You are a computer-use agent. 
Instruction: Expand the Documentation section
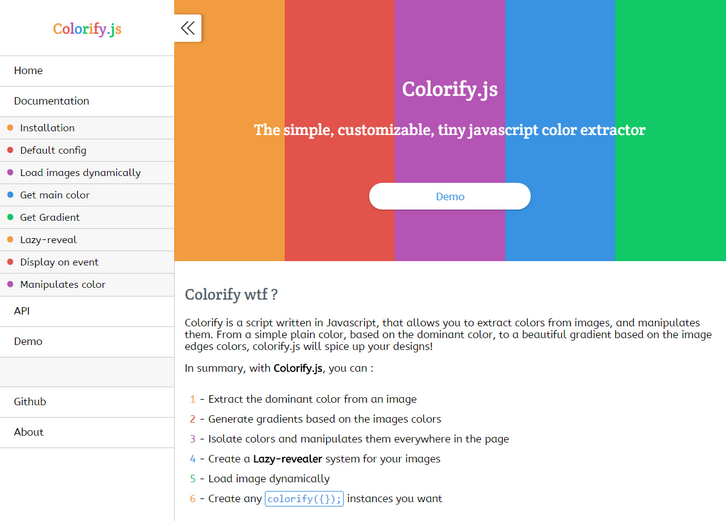[x=51, y=101]
